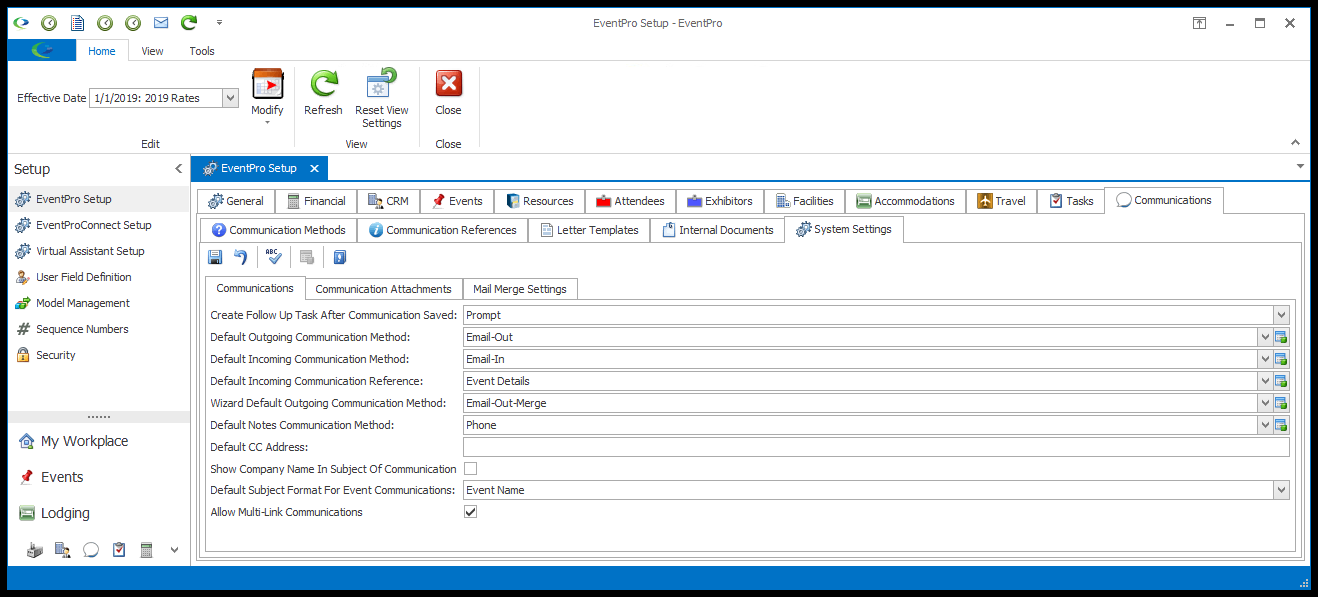Open the building with person navigation icon
The width and height of the screenshot is (1318, 597).
[x=62, y=549]
